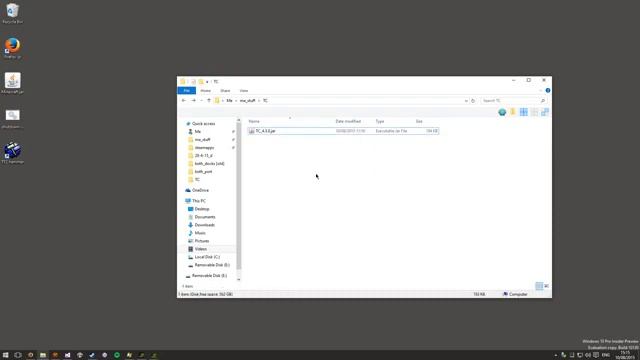Open Explorer help question mark icon
Image resolution: width=640 pixels, height=360 pixels.
(548, 90)
